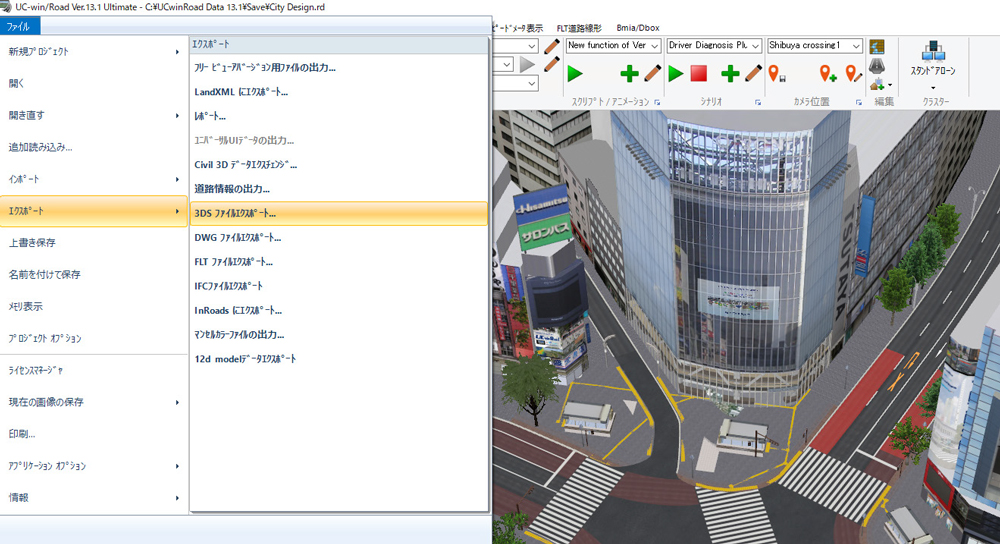Open the Driver Diagnosis scenario dropdown

[755, 46]
